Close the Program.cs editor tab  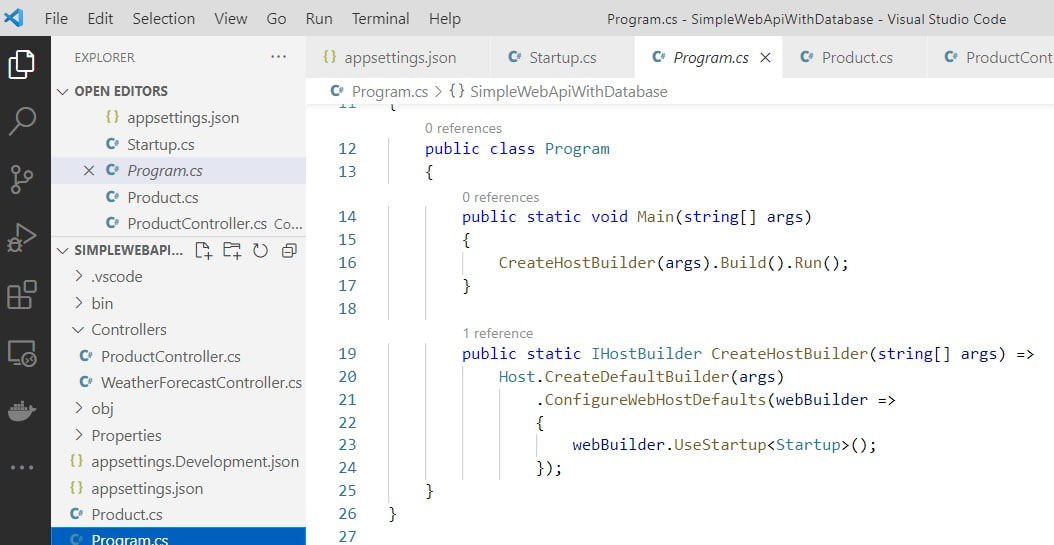tap(765, 58)
